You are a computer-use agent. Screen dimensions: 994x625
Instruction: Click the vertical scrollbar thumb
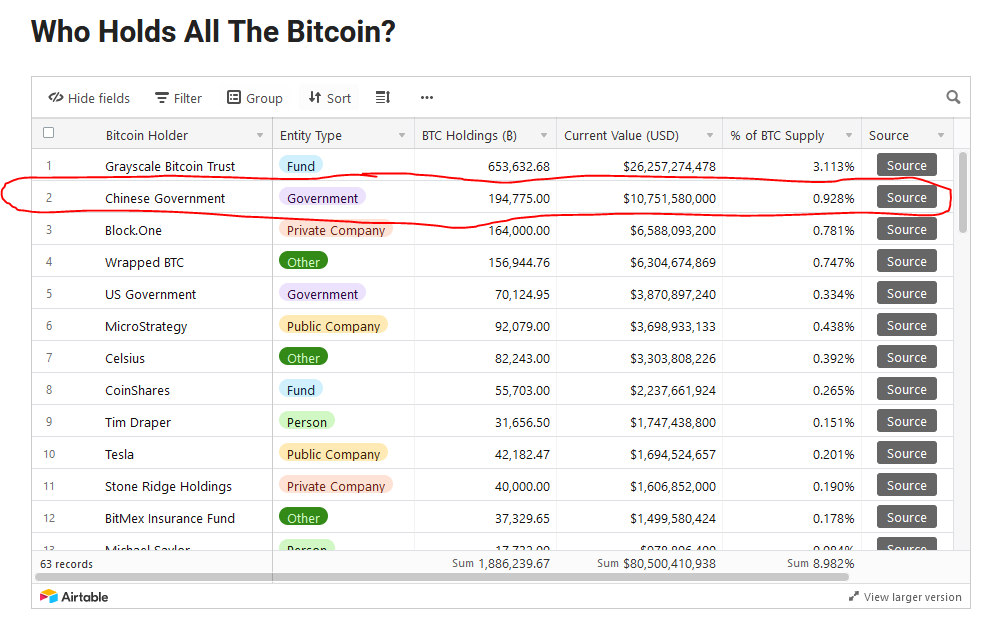click(963, 192)
